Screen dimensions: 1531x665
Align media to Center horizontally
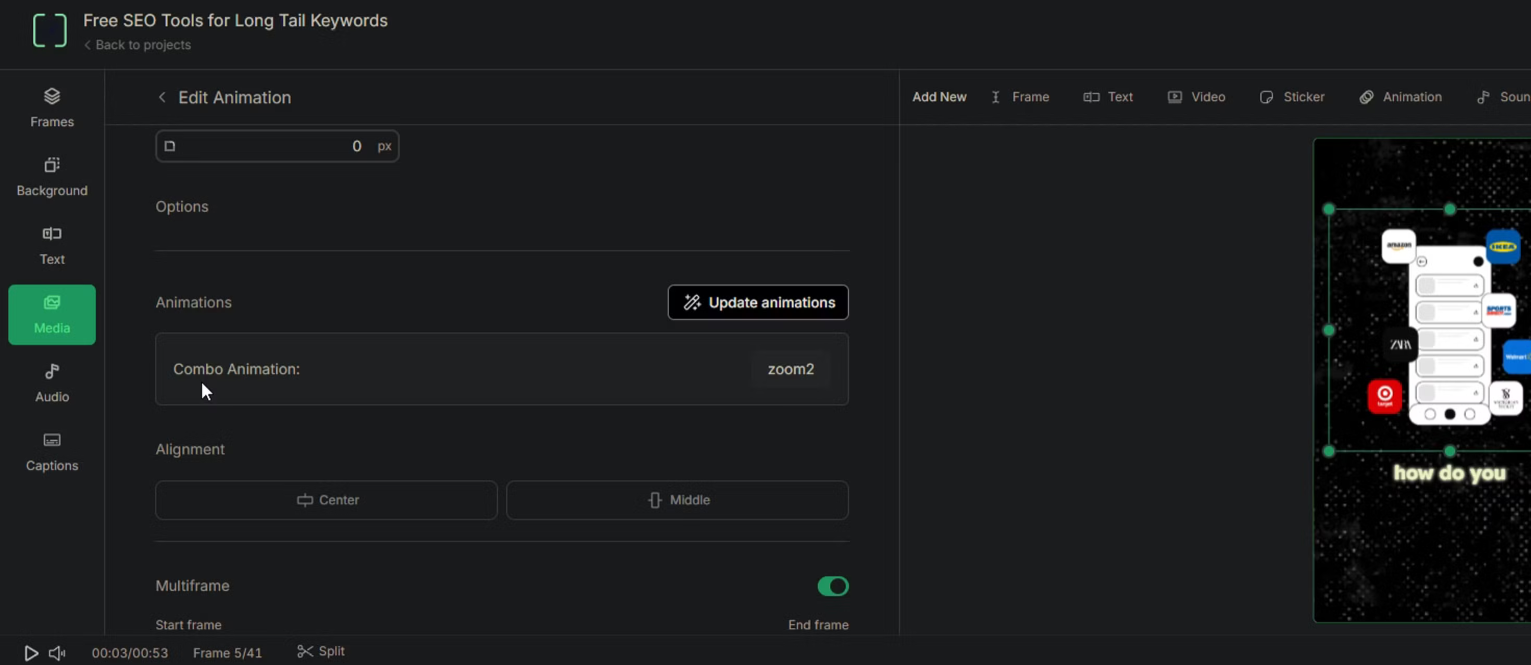(x=326, y=500)
